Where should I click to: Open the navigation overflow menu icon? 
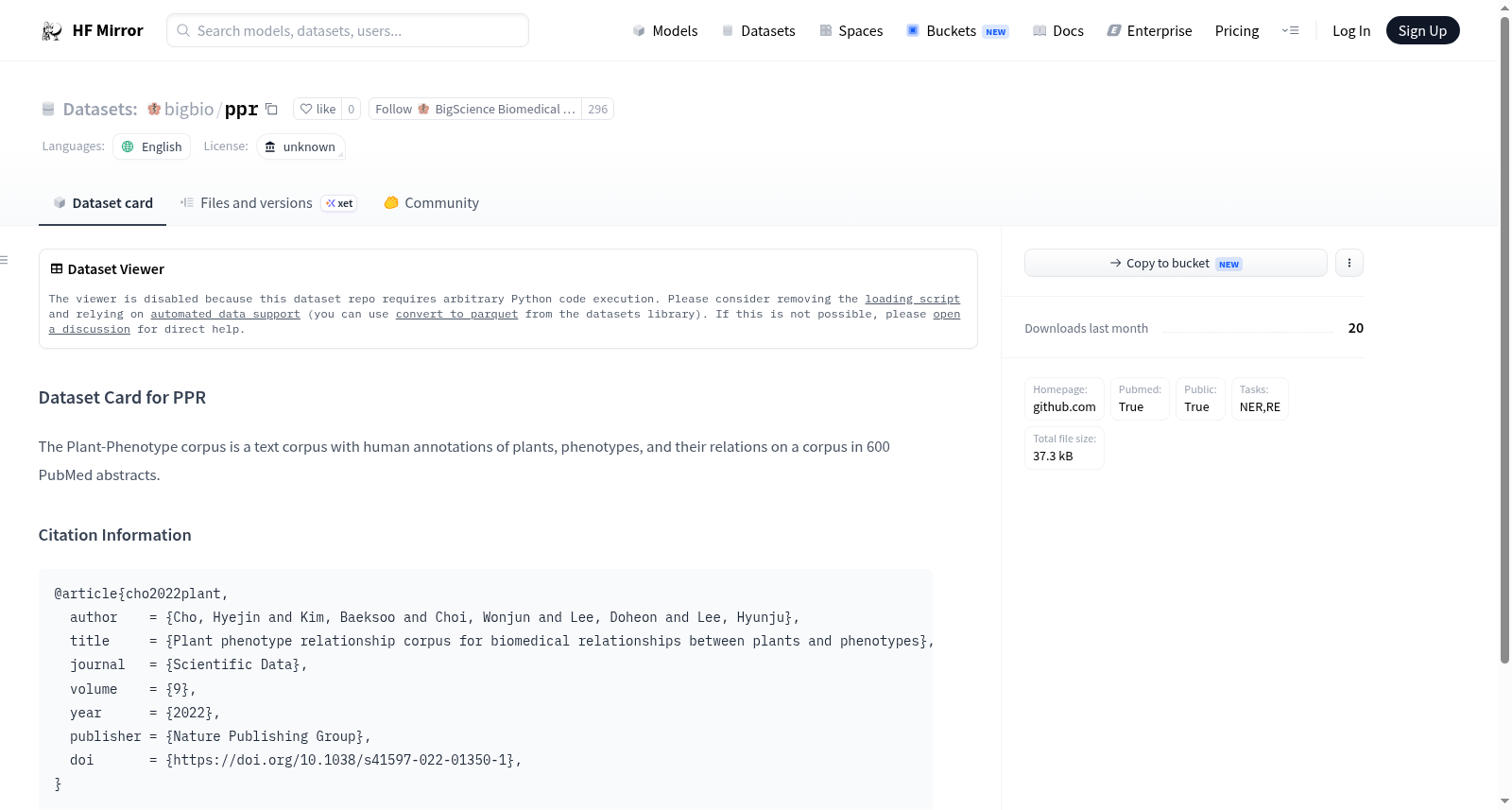point(1290,31)
